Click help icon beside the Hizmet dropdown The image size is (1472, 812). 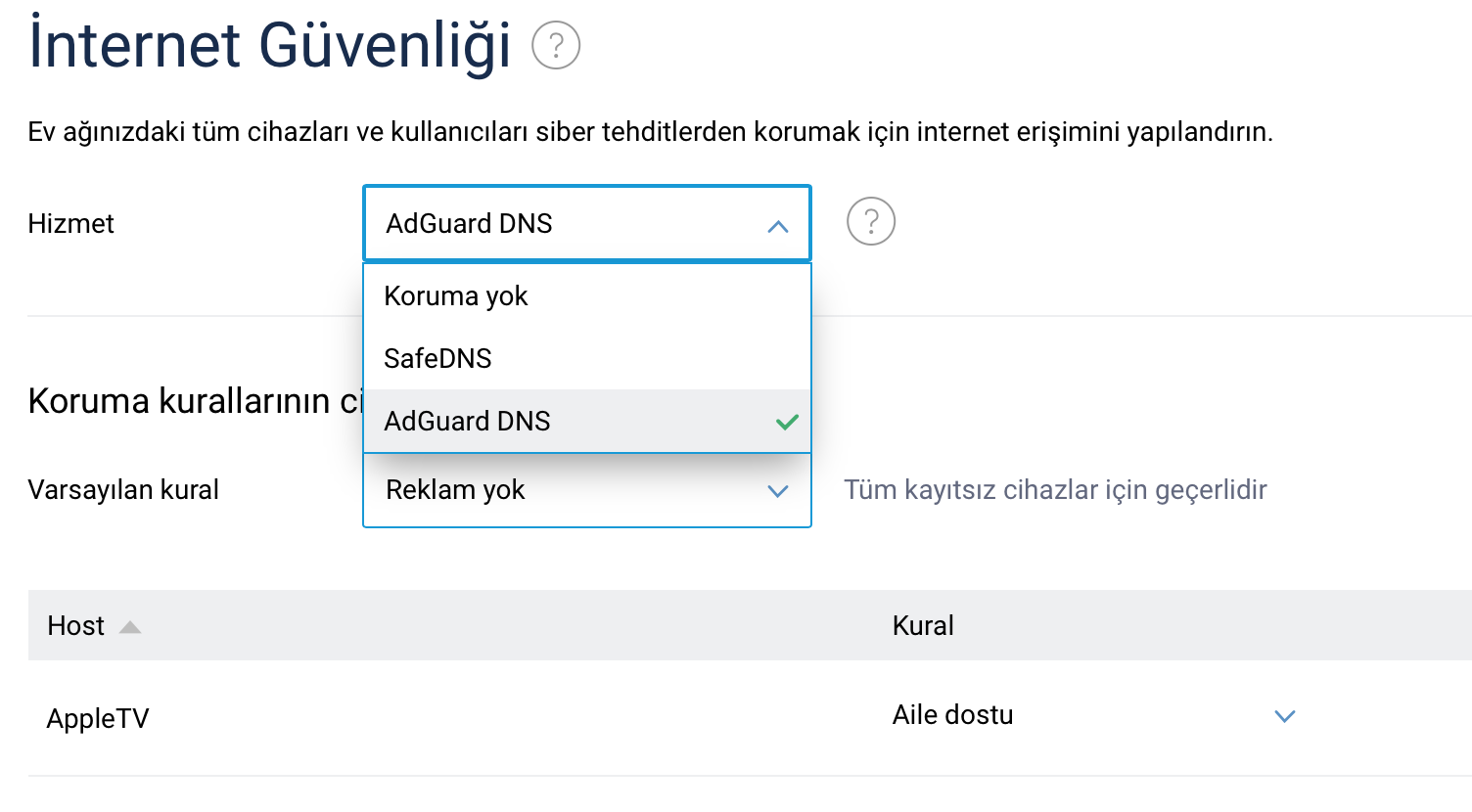pos(871,221)
